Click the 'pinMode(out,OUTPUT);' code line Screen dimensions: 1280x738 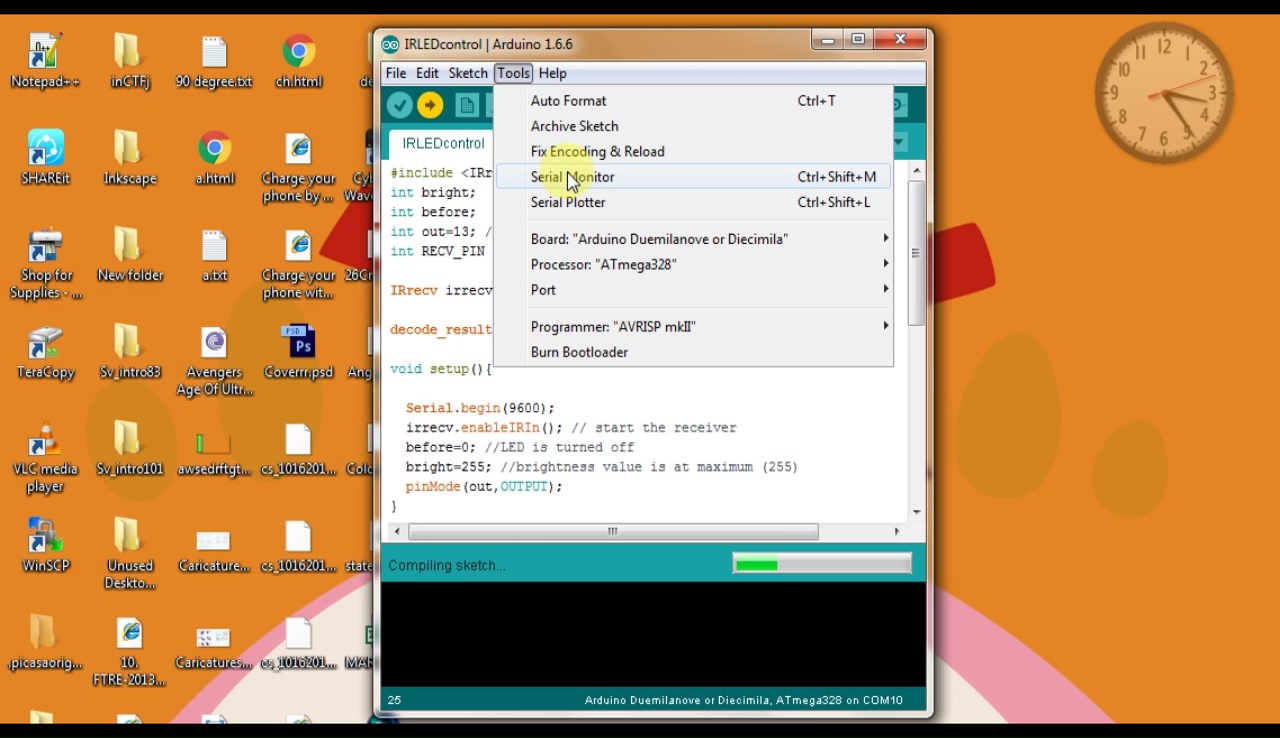[x=484, y=487]
